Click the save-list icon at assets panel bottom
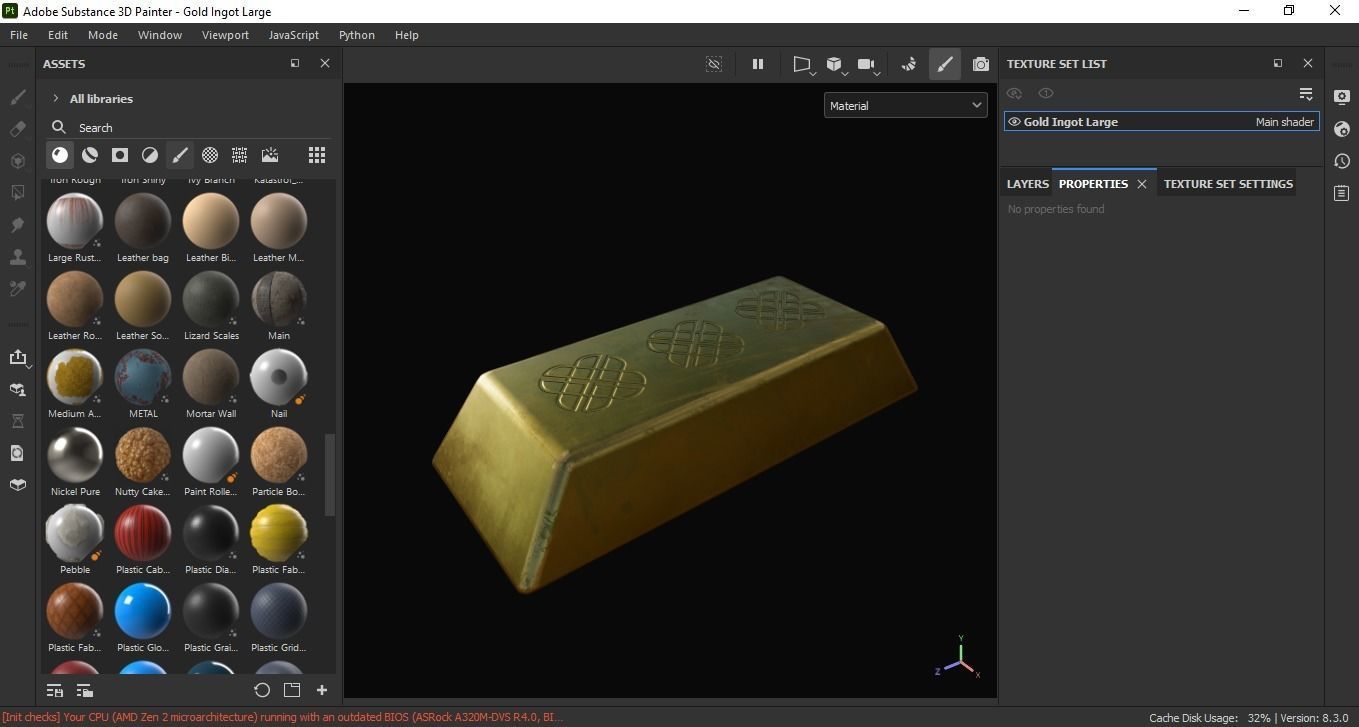Image resolution: width=1359 pixels, height=727 pixels. (x=55, y=690)
